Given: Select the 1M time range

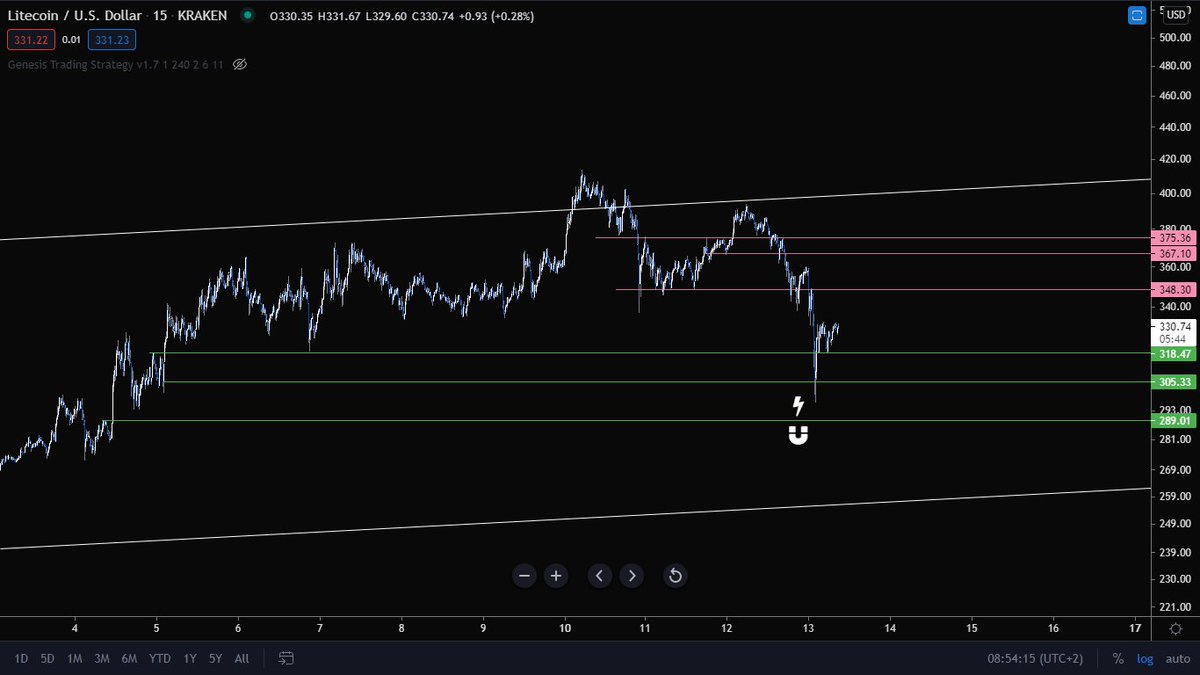Looking at the screenshot, I should pyautogui.click(x=75, y=658).
